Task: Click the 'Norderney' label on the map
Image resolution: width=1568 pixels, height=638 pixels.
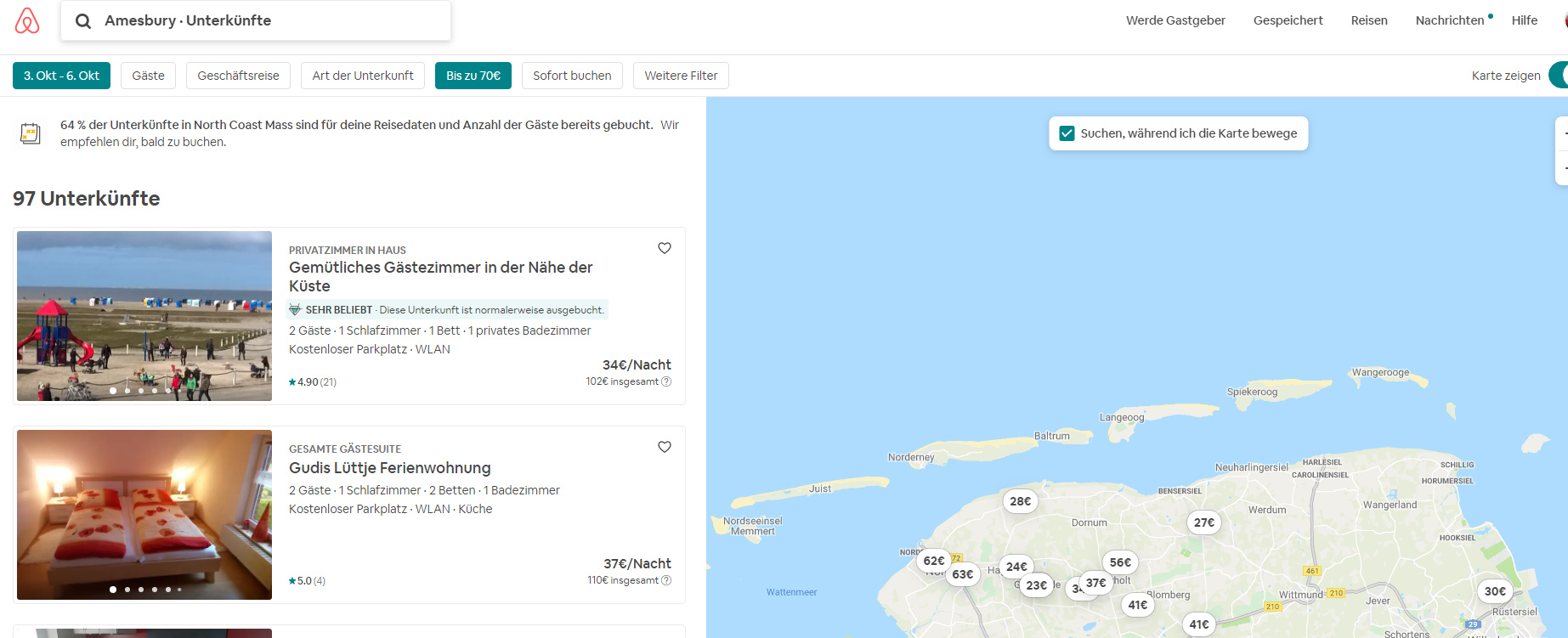Action: coord(911,458)
